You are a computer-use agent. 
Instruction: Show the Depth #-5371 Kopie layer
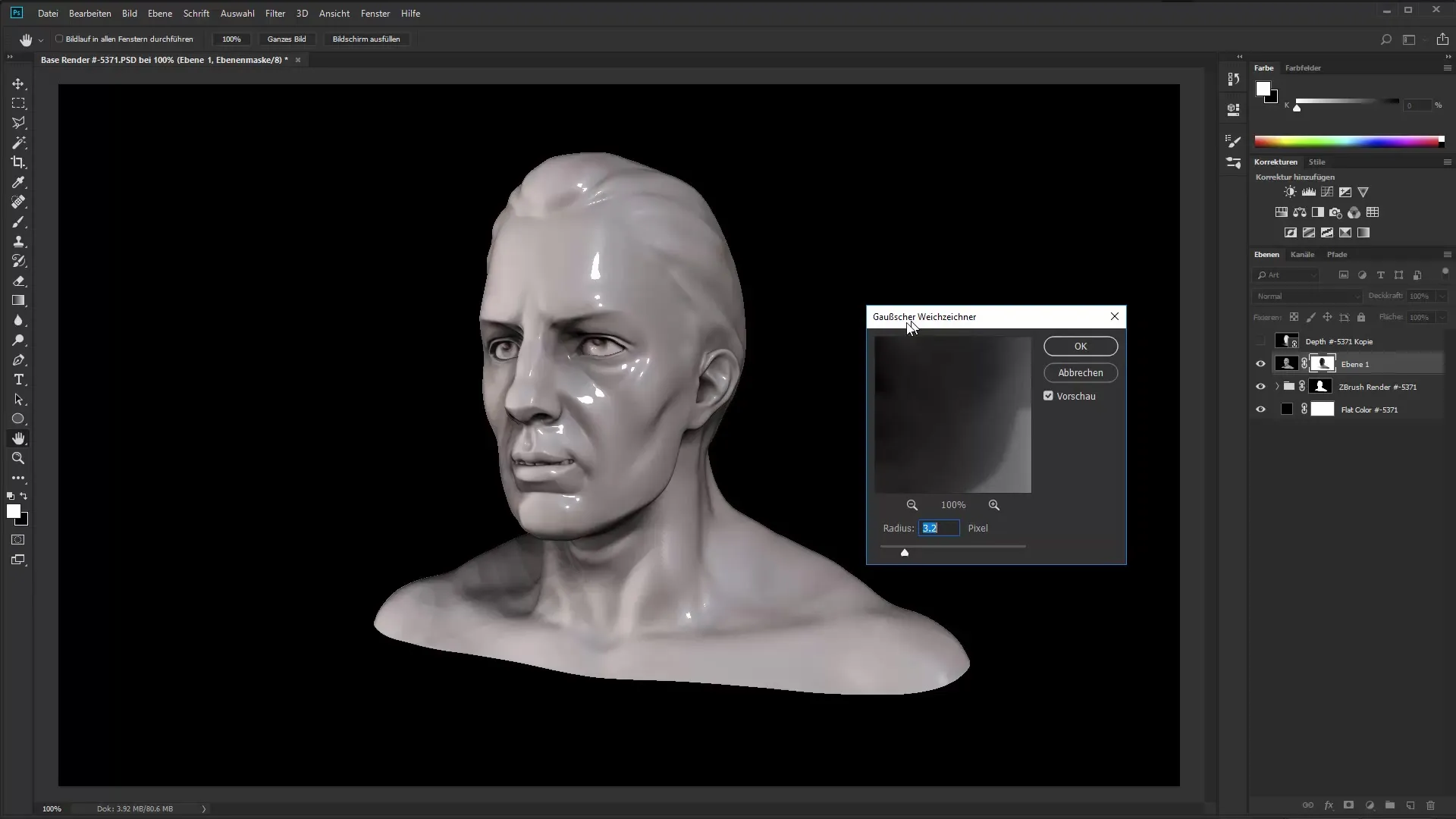point(1260,341)
